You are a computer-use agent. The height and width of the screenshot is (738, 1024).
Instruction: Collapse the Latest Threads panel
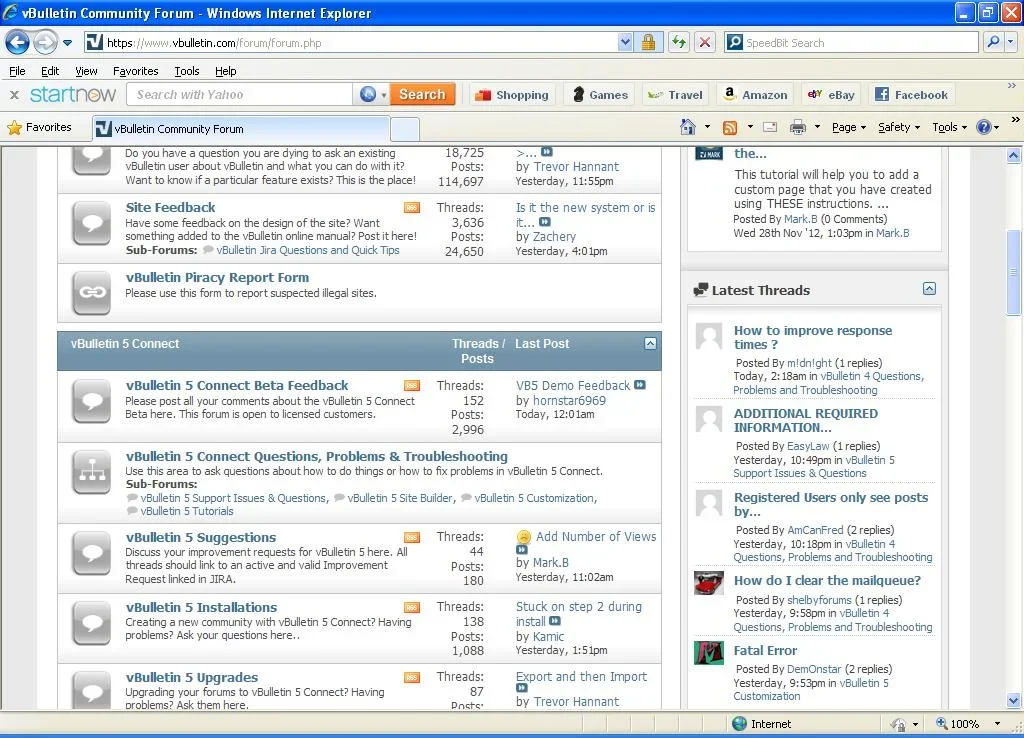pos(929,289)
